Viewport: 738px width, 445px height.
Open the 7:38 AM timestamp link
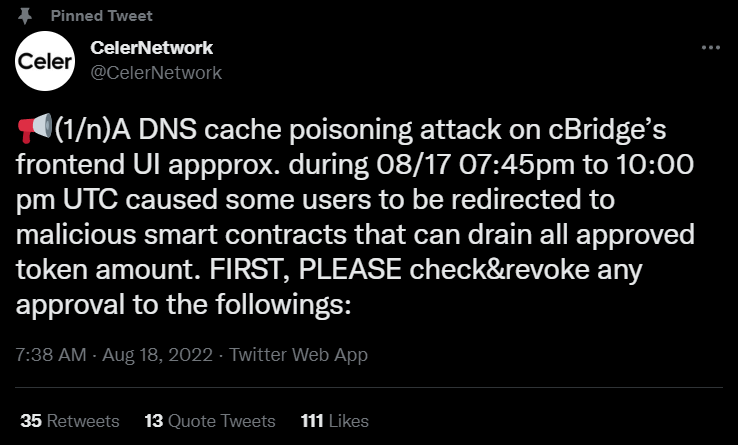coord(51,355)
